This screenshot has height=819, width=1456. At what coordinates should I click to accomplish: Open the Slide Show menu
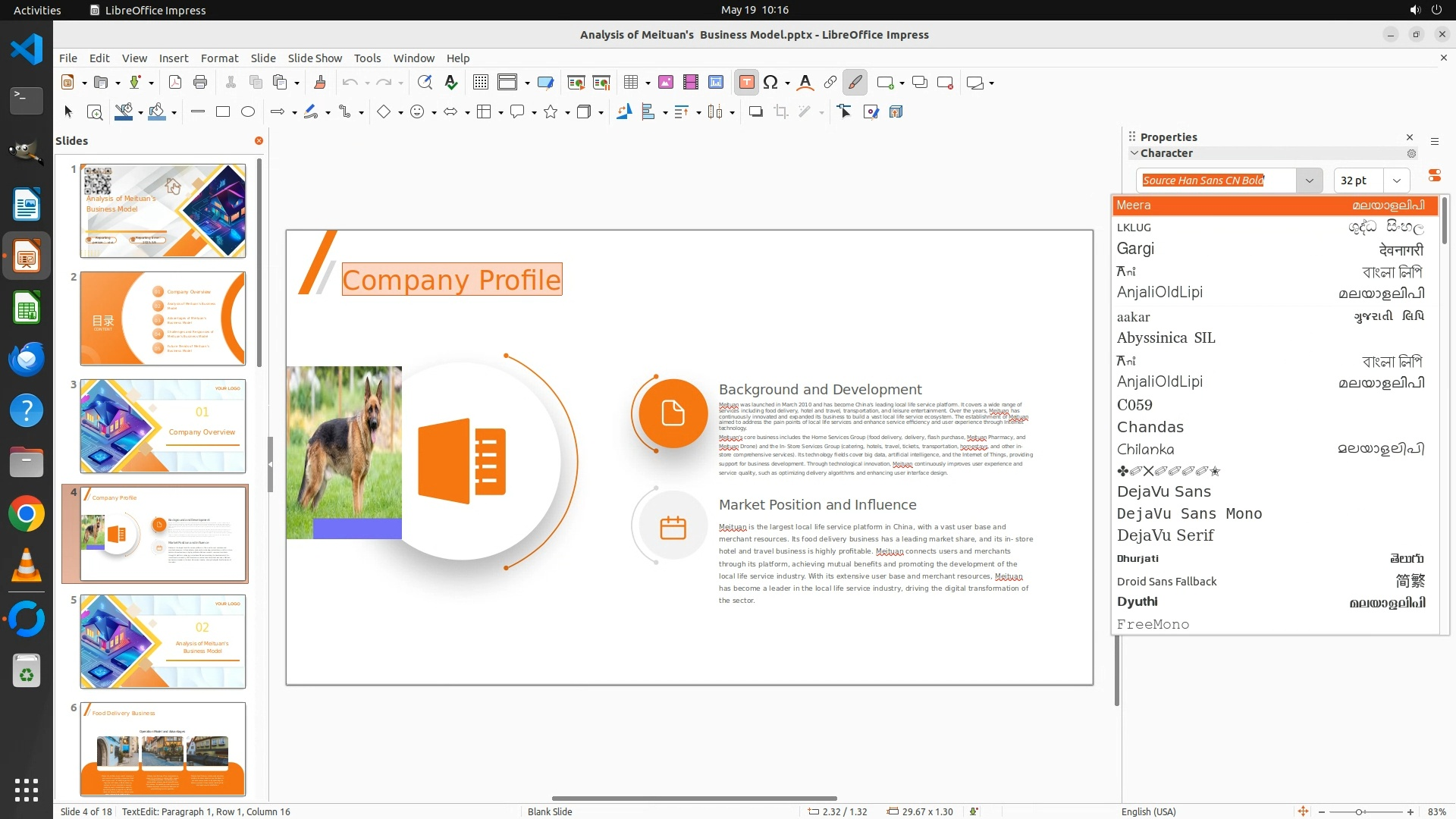click(x=314, y=58)
